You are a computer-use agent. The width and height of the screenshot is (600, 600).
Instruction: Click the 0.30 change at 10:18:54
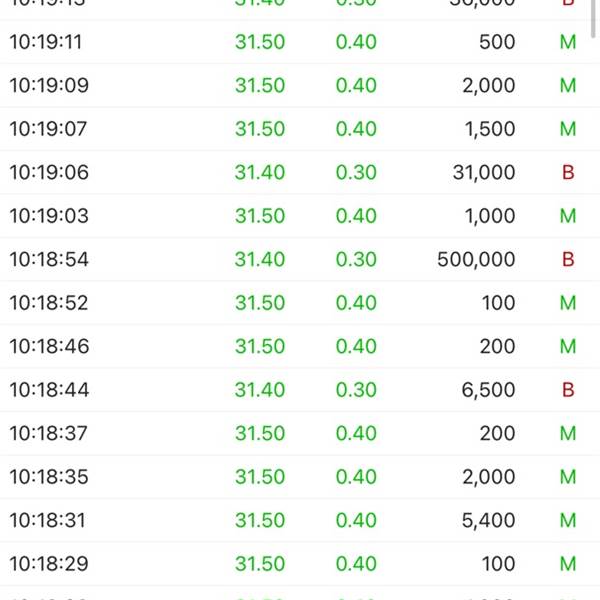[356, 259]
